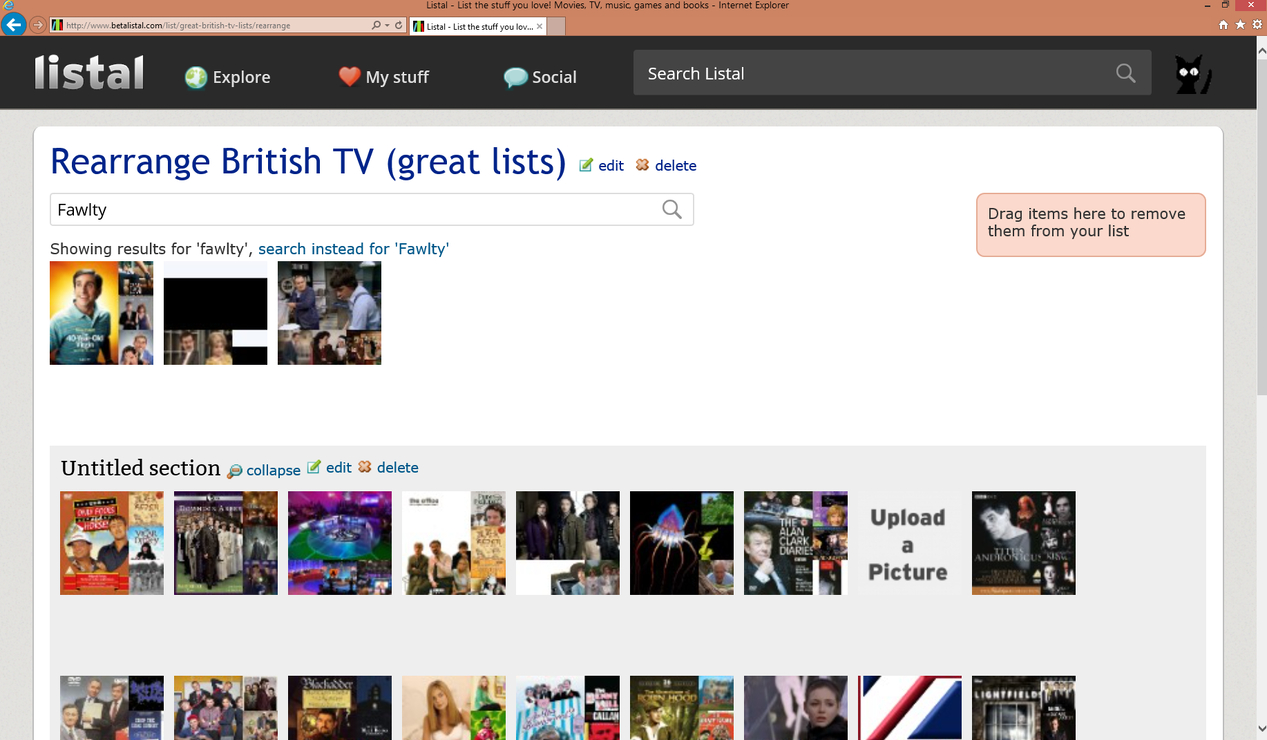Screen dimensions: 1267x740
Task: Select the mostly black search result thumbnail
Action: click(x=216, y=313)
